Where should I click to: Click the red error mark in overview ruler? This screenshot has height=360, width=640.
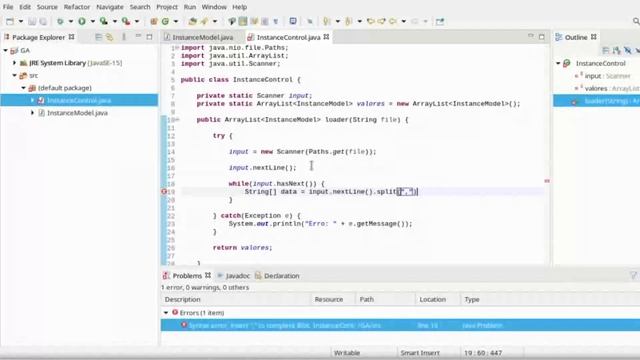(547, 180)
